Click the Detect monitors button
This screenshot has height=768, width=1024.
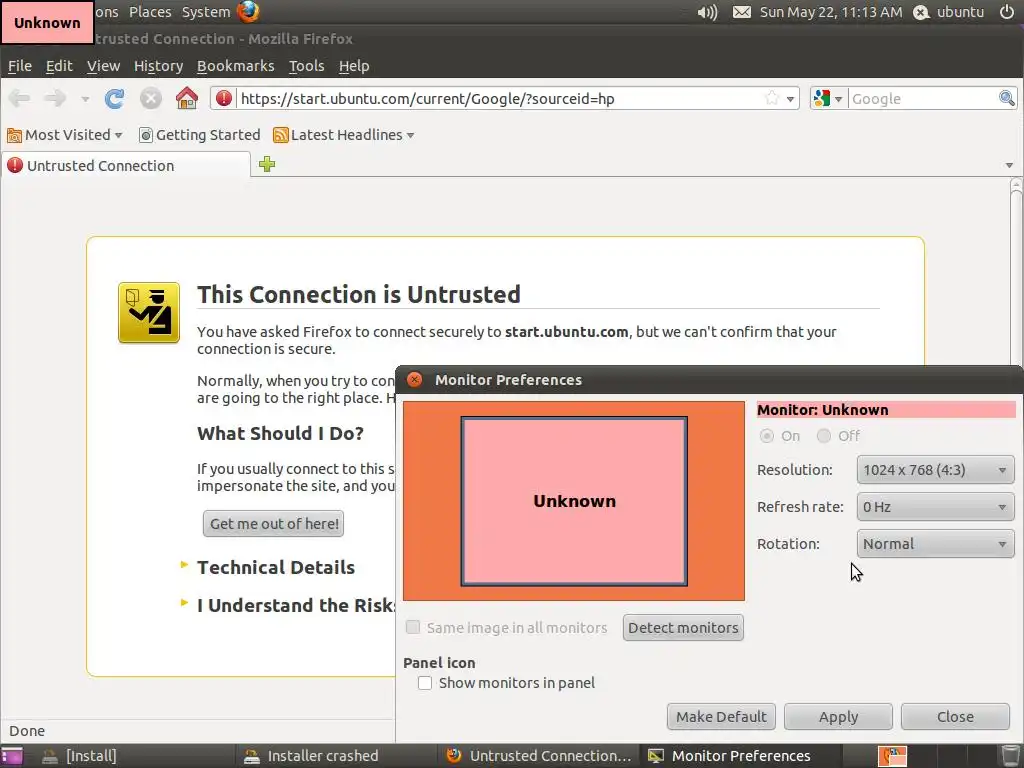(x=683, y=628)
